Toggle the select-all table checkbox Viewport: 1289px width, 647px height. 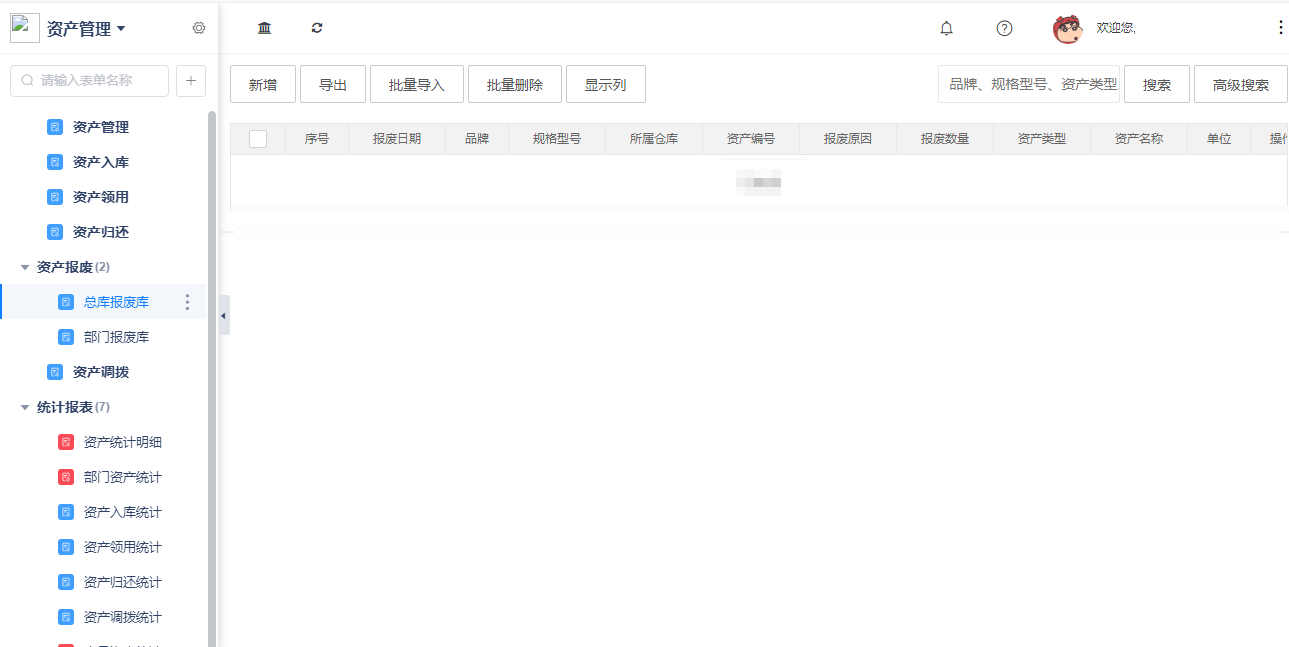pyautogui.click(x=258, y=139)
